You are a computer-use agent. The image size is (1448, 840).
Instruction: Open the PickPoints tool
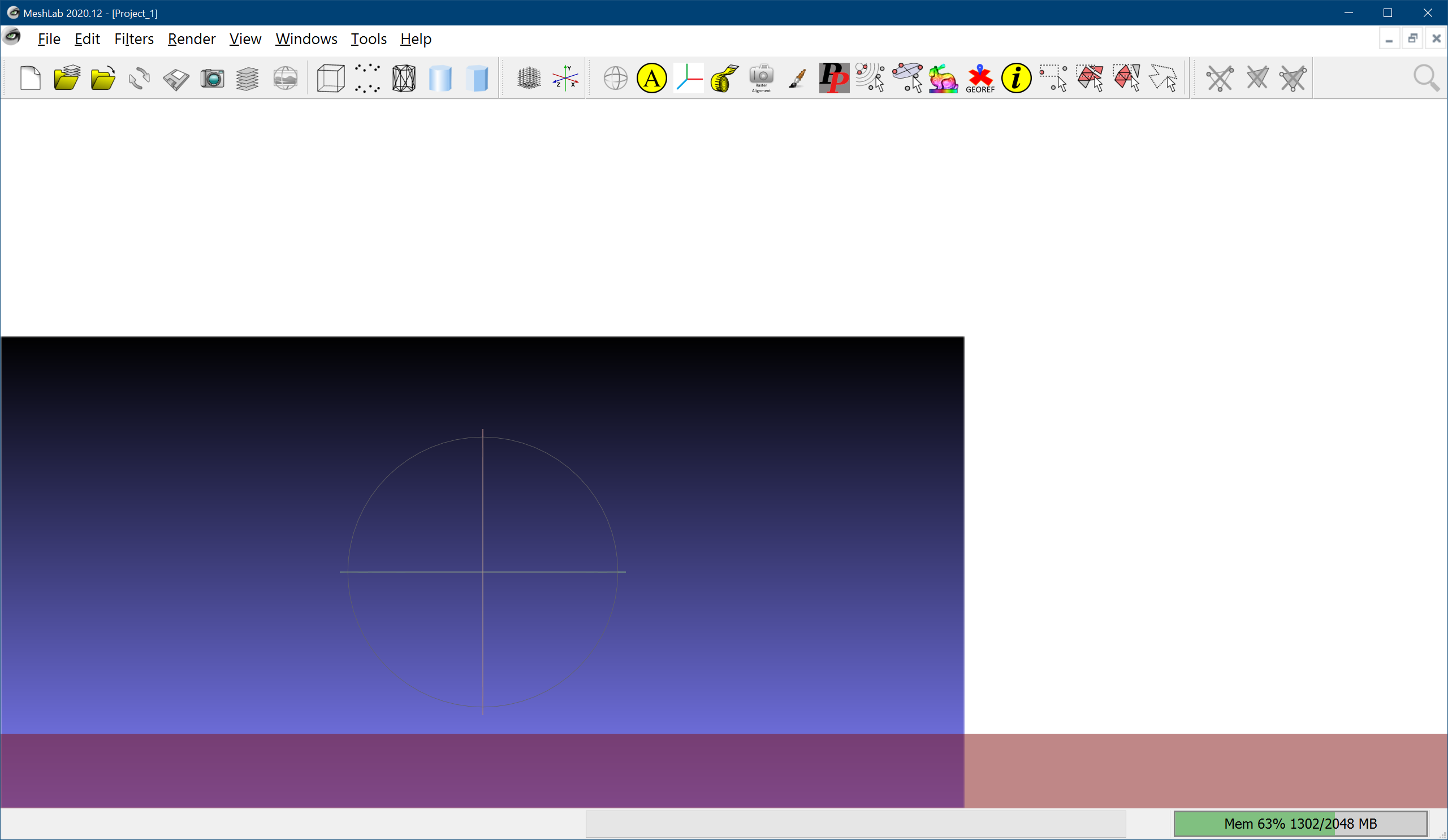[834, 77]
